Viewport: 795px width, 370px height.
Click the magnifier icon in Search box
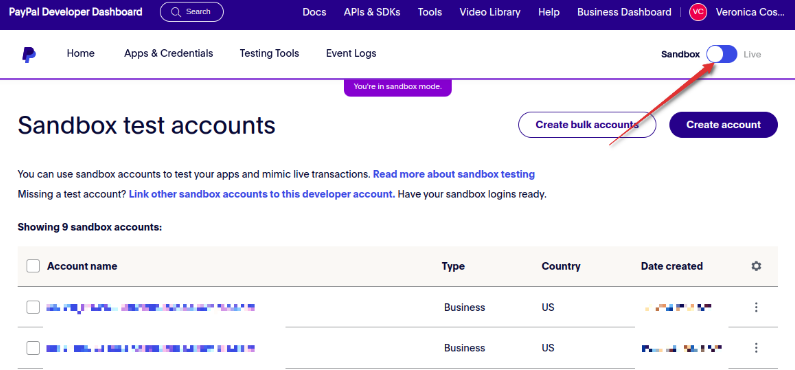176,12
